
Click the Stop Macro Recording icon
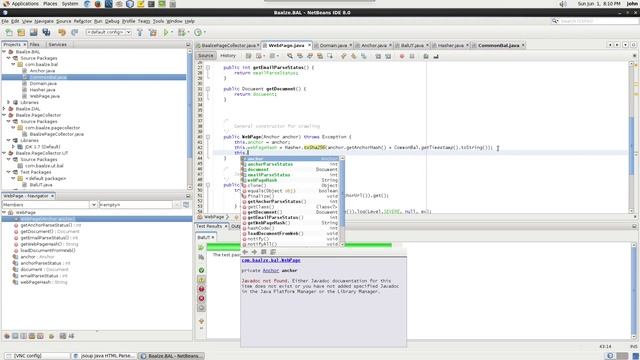click(x=412, y=56)
